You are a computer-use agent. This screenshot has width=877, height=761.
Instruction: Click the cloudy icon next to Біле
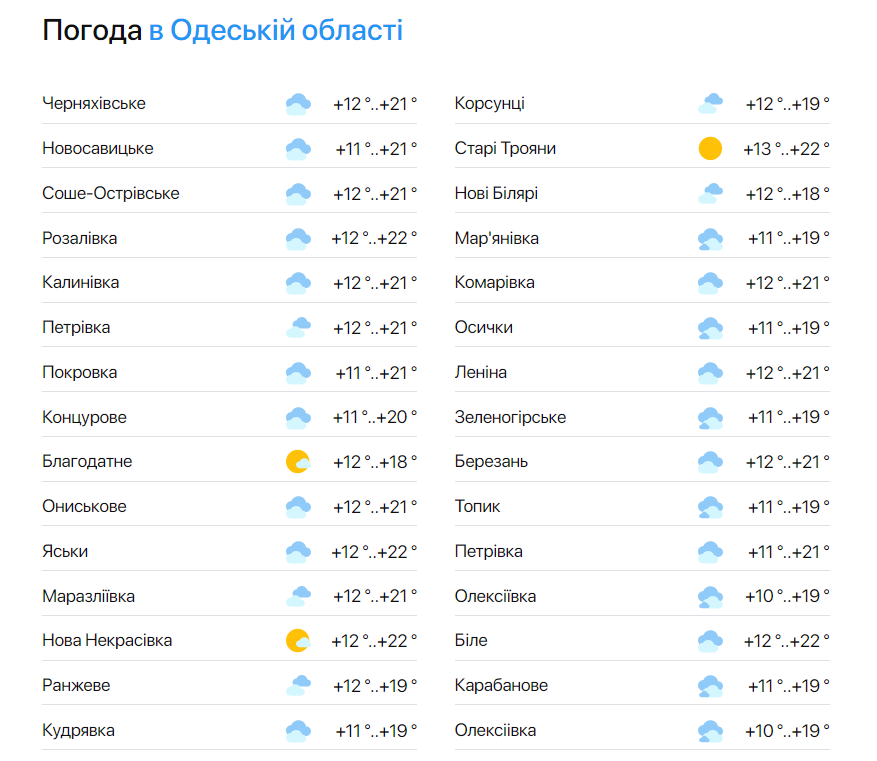[710, 641]
